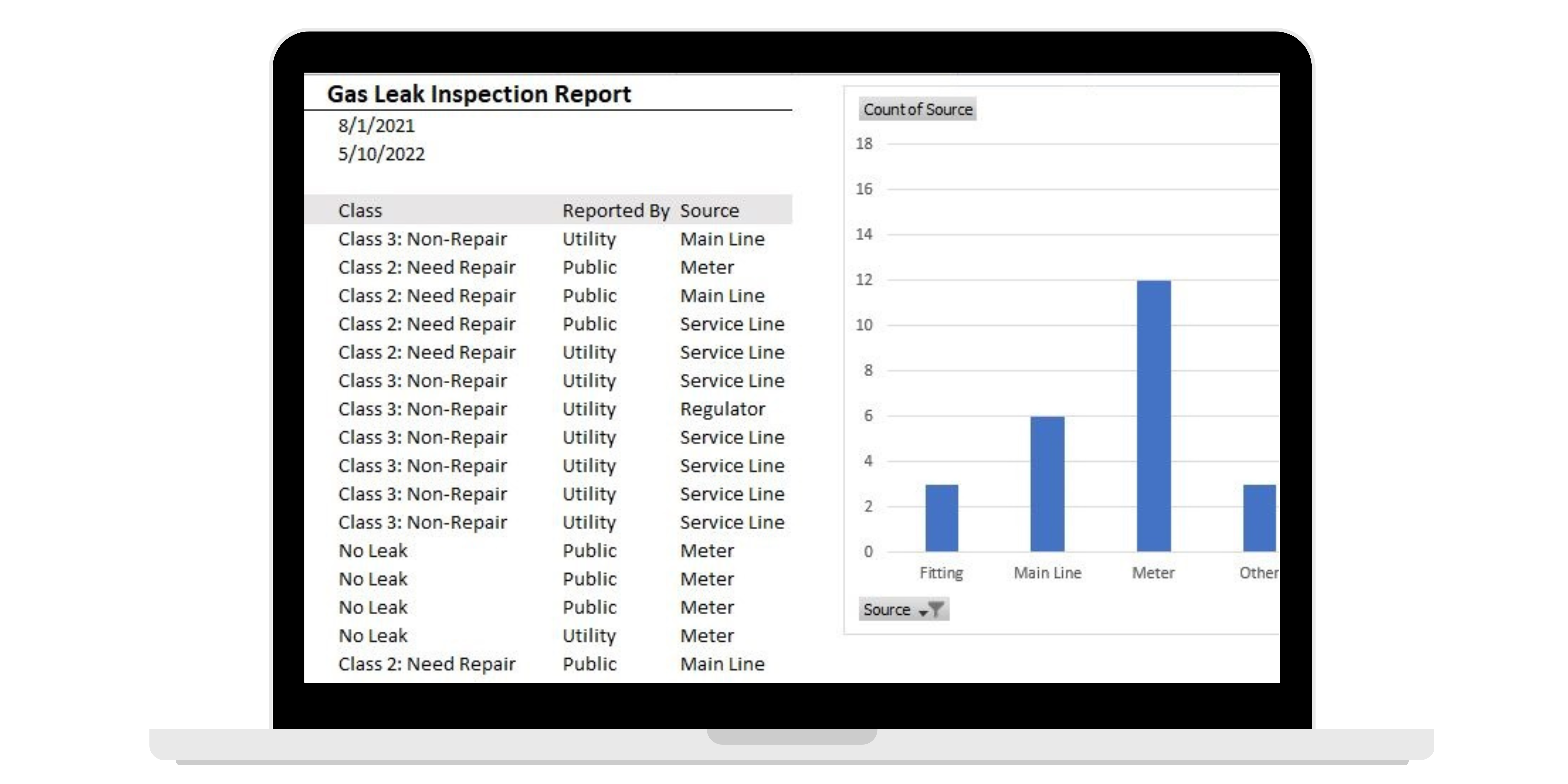This screenshot has width=1568, height=784.
Task: Open the Source filter dropdown below the chart
Action: coord(904,609)
